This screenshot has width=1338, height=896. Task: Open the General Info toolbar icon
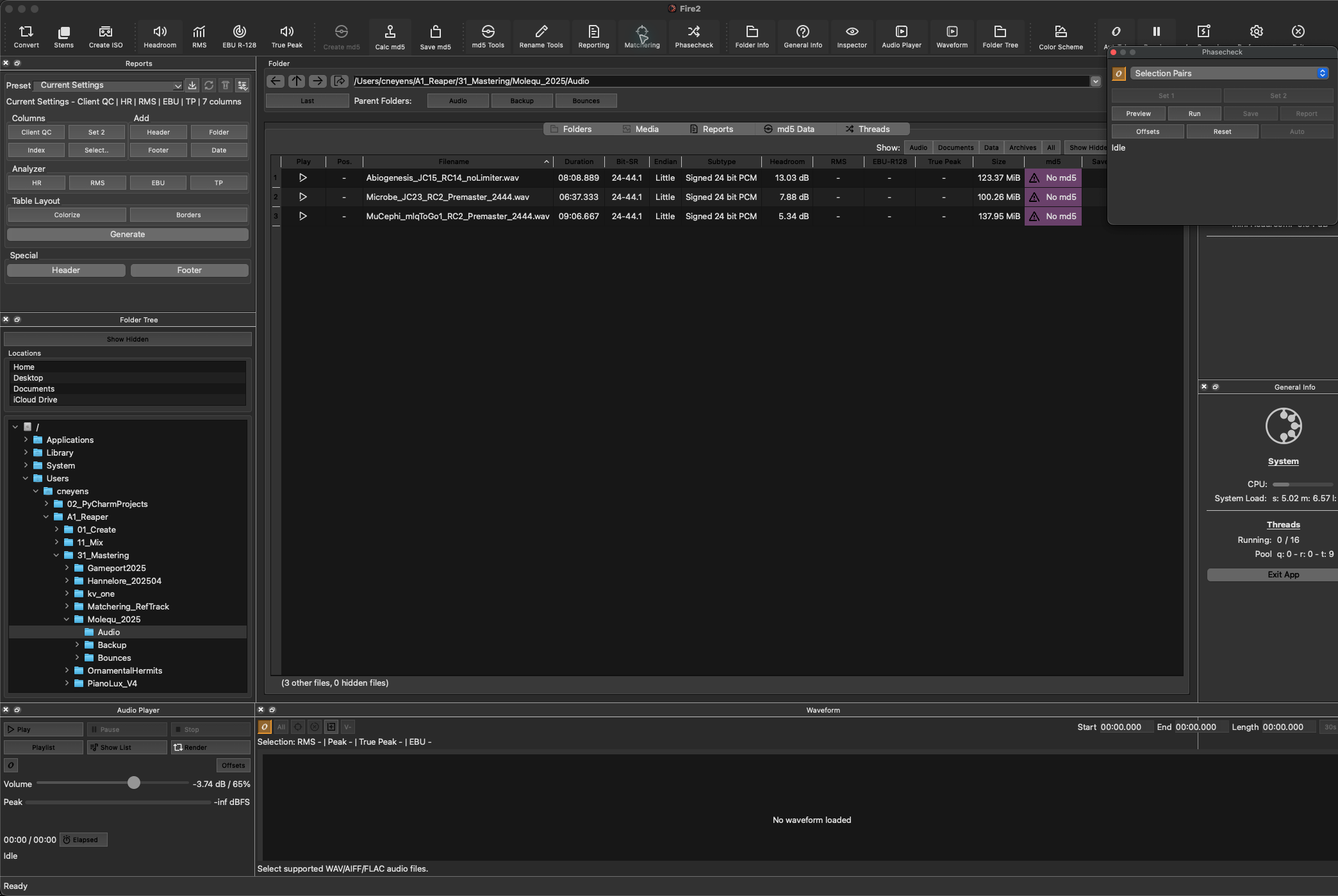click(x=803, y=37)
